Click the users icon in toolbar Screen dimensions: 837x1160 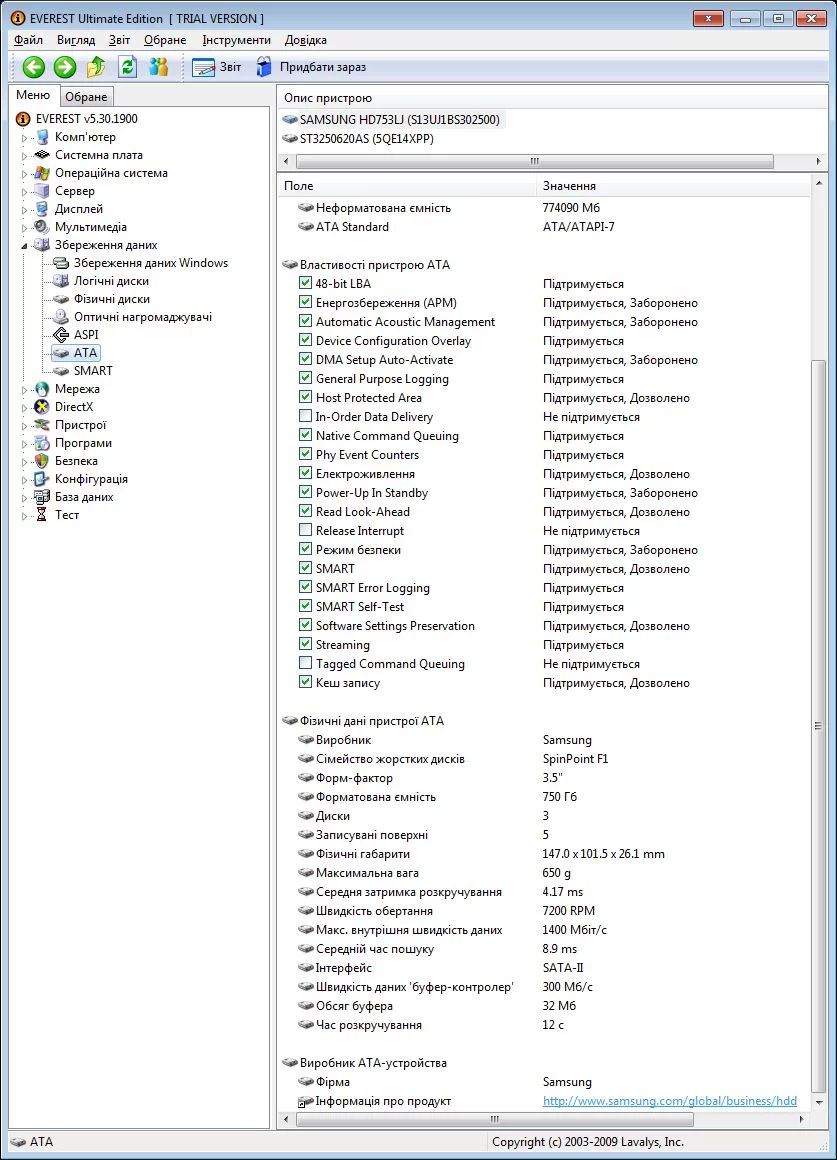click(158, 67)
